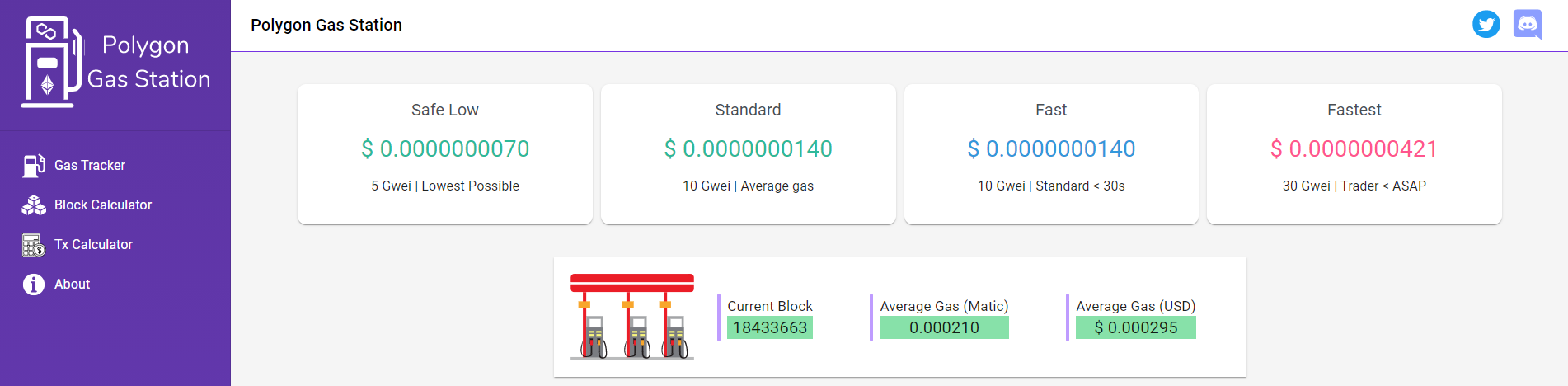Click the Polygon Gas Station logo icon
The height and width of the screenshot is (386, 1568).
pyautogui.click(x=53, y=62)
